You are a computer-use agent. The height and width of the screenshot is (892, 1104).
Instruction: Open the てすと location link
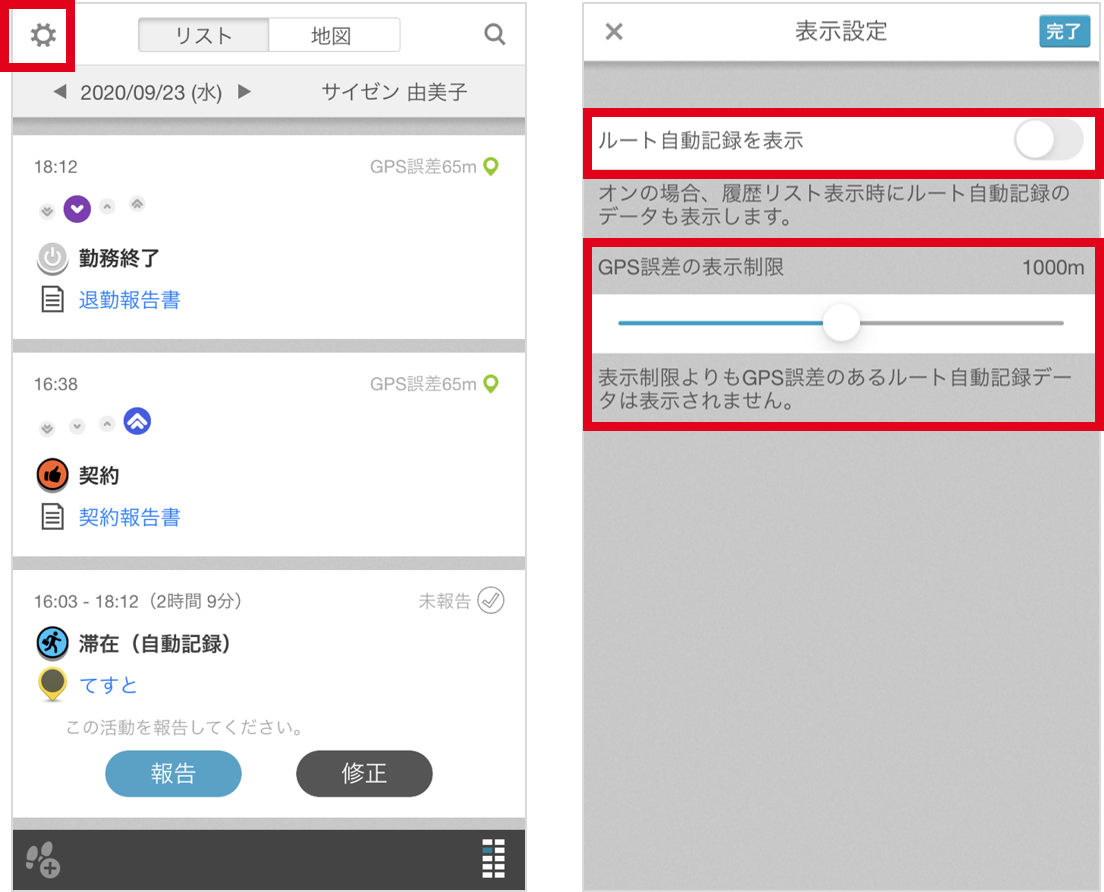point(108,685)
